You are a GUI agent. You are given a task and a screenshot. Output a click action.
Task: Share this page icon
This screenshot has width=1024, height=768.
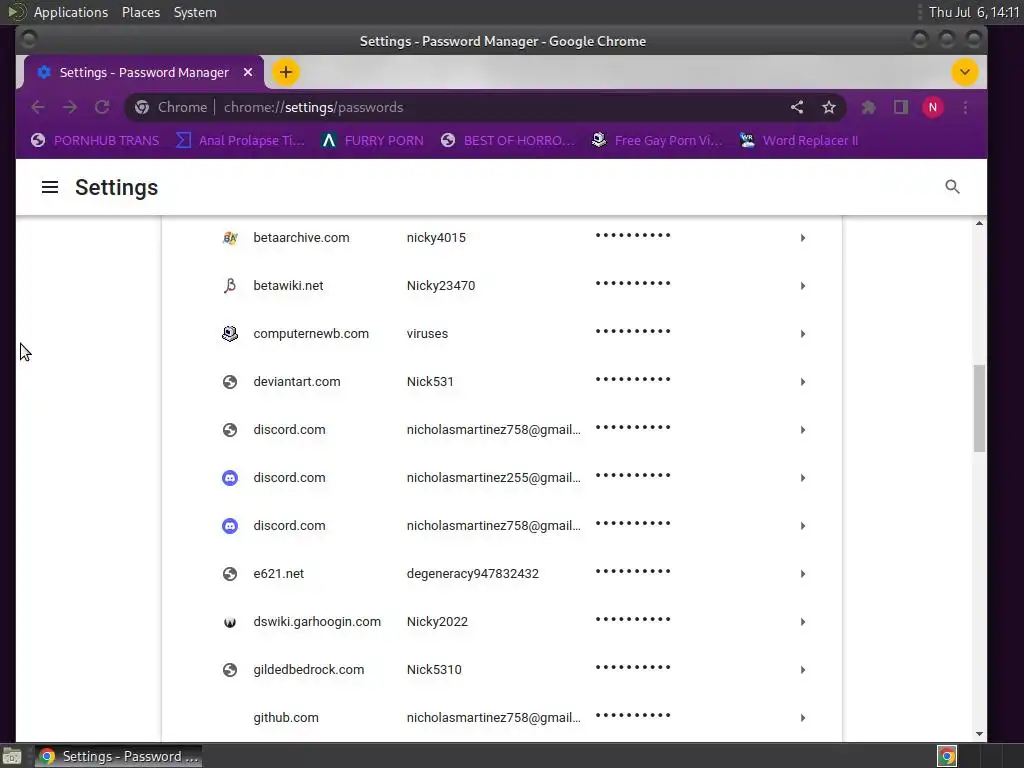point(797,107)
